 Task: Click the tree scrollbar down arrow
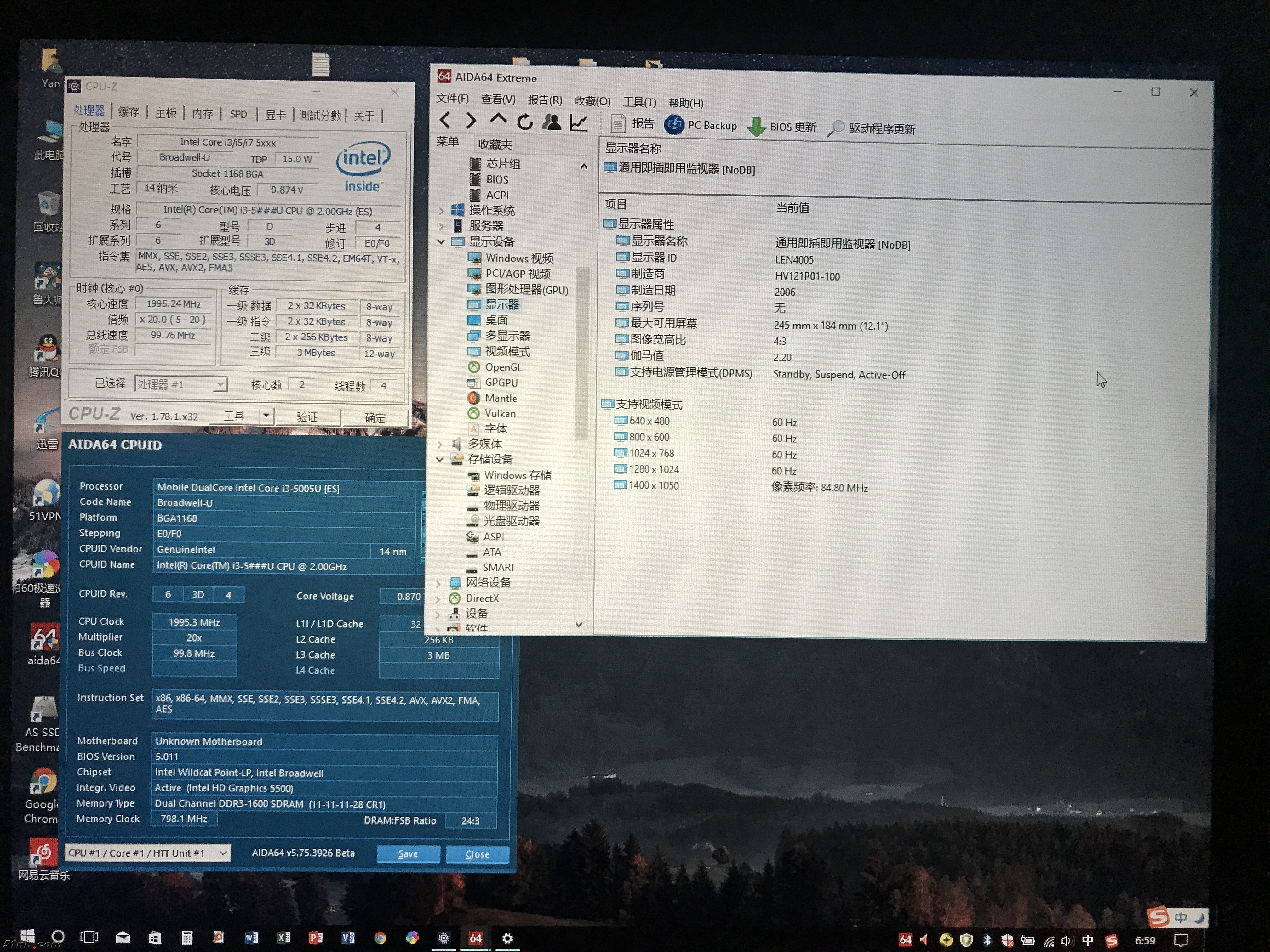click(x=579, y=625)
